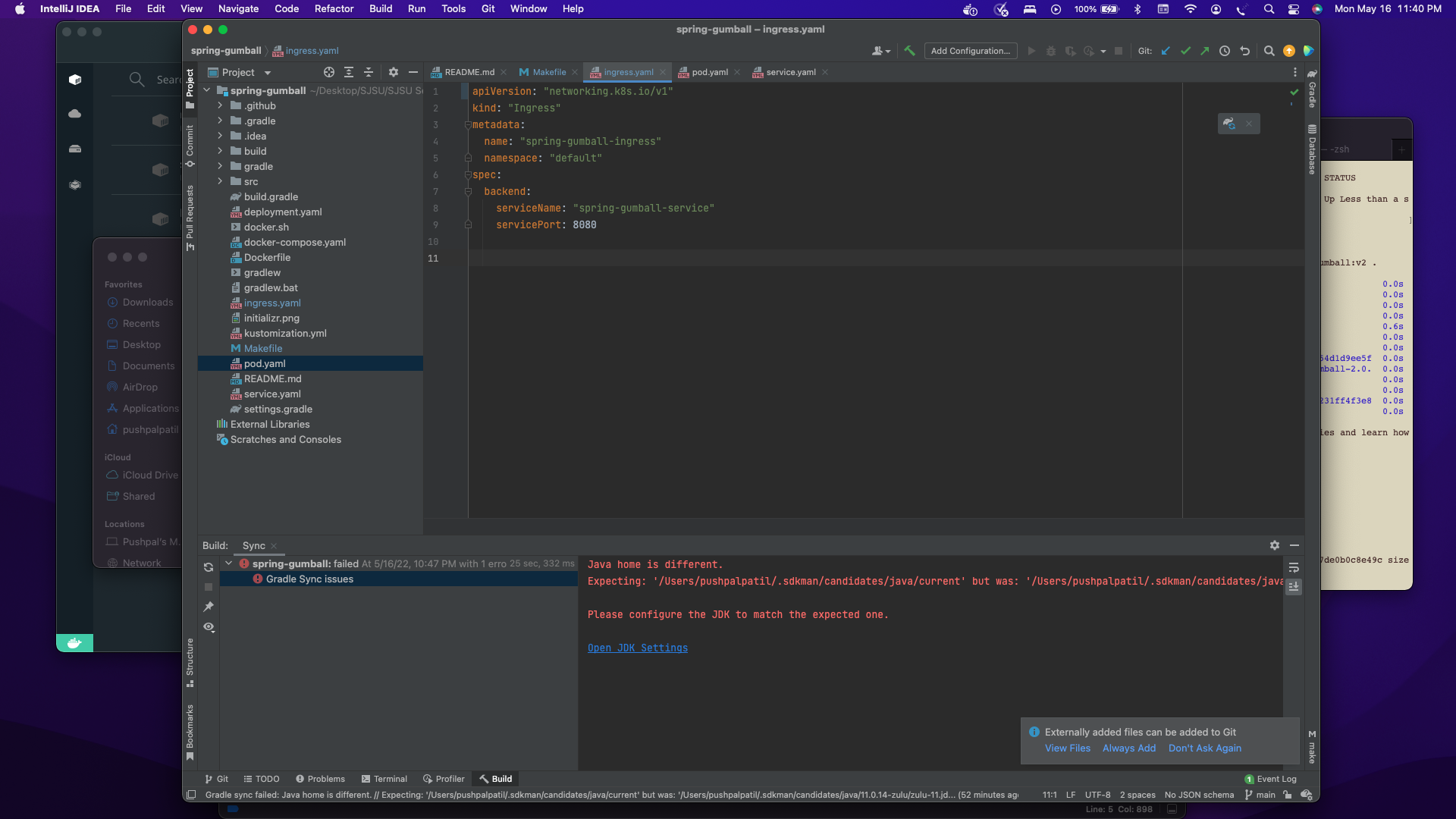Open the Project view dropdown
The height and width of the screenshot is (819, 1456).
(x=268, y=73)
